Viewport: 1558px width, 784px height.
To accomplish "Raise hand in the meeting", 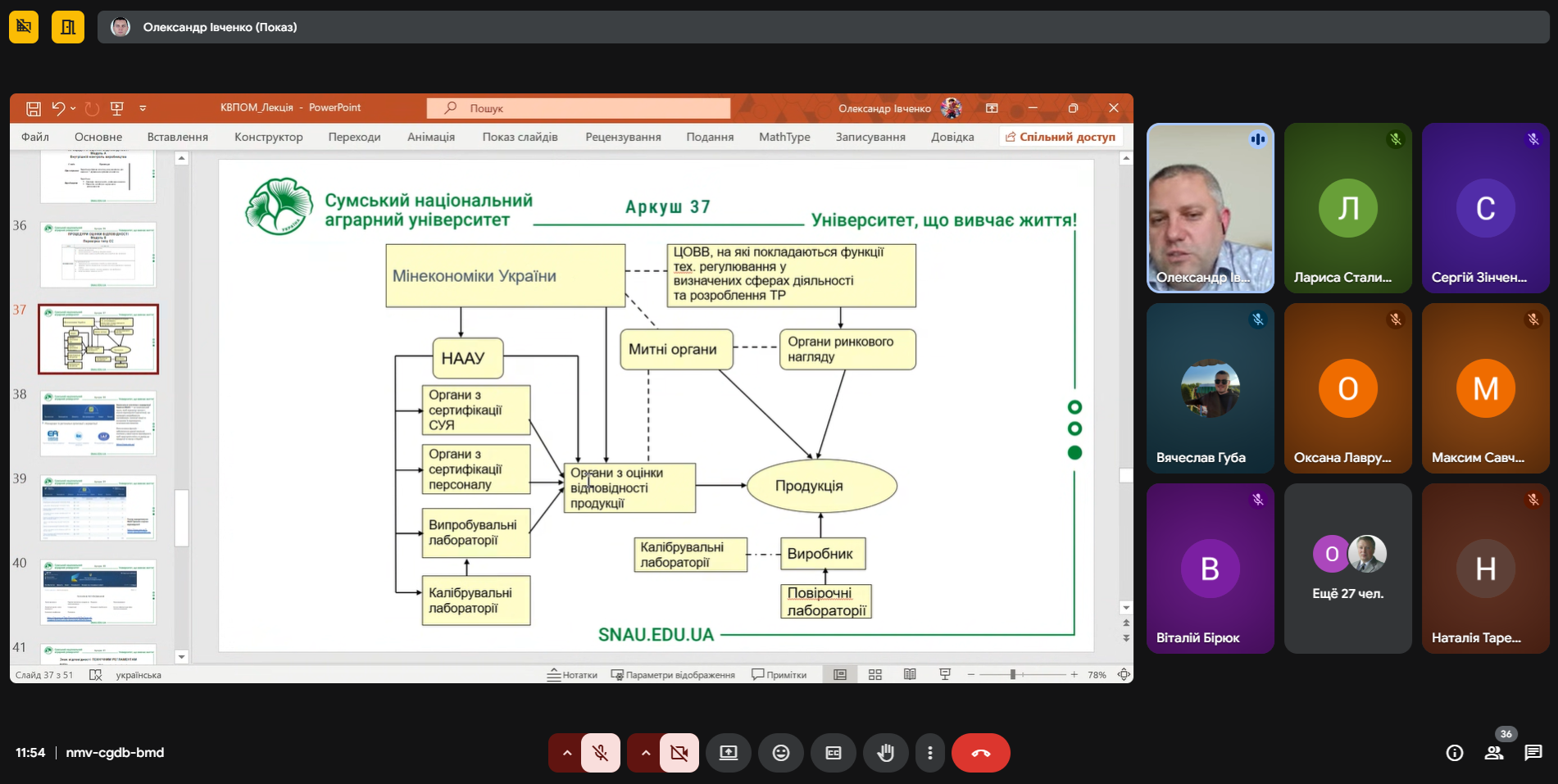I will 885,753.
